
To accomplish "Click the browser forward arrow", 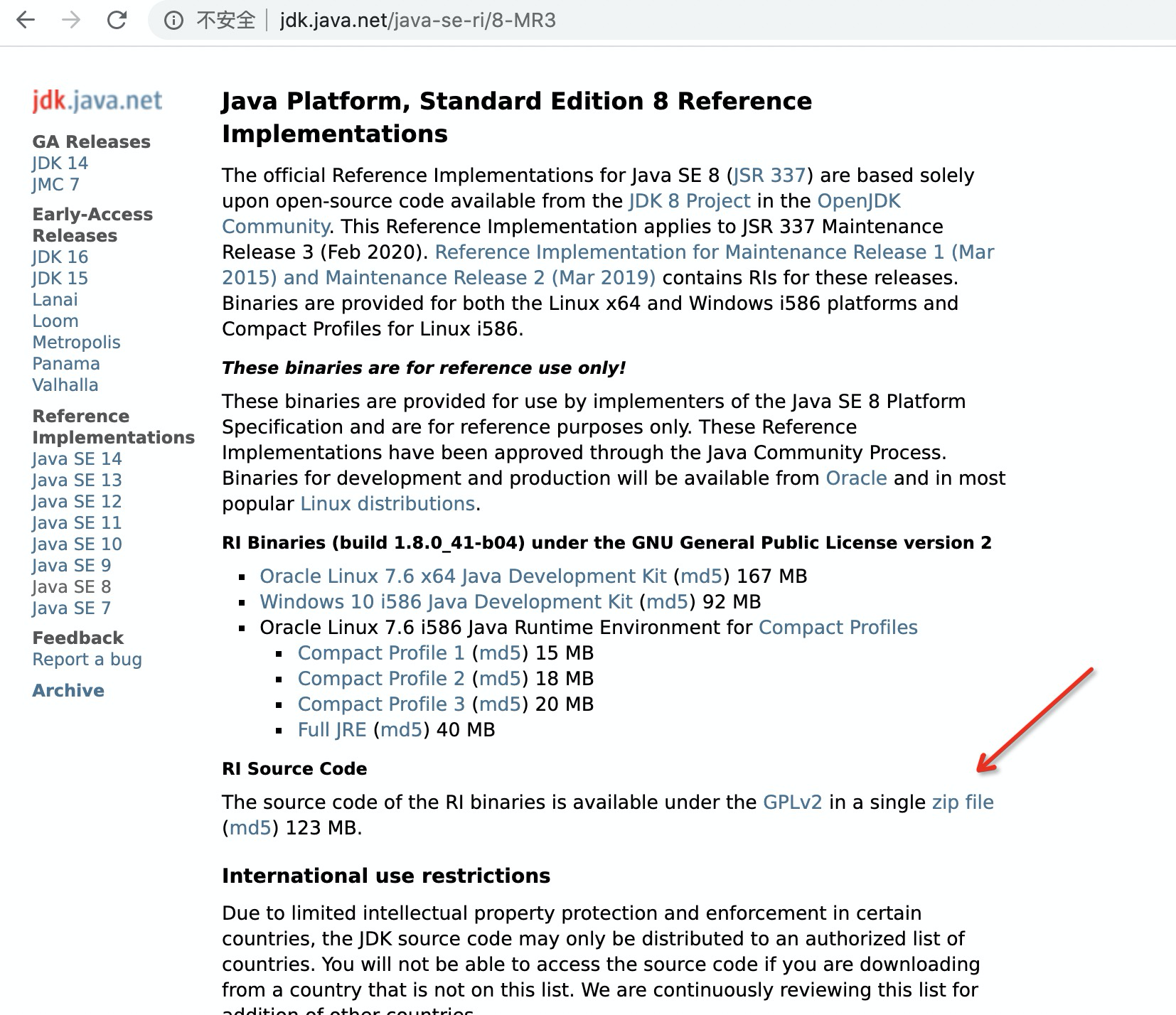I will (71, 20).
